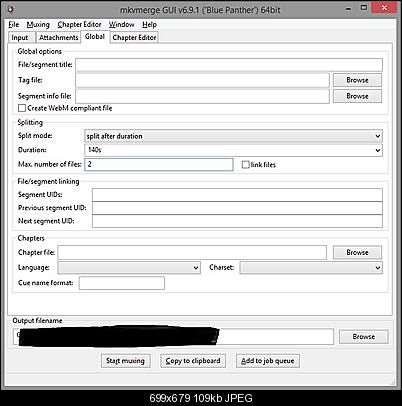Viewport: 402px width, 406px height.
Task: Click Start muxing button
Action: pyautogui.click(x=126, y=361)
